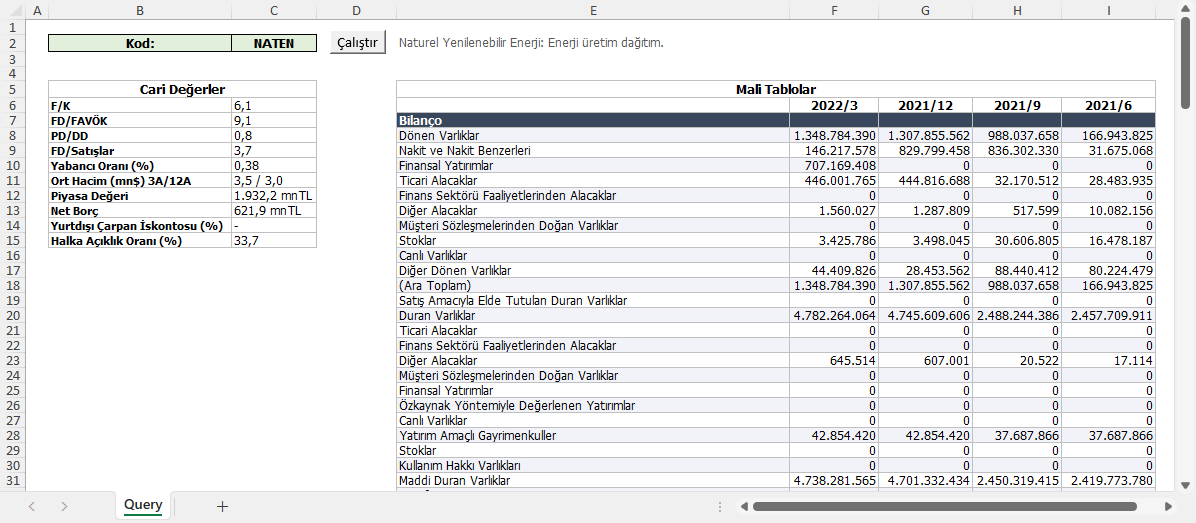
Task: Select Ort Hacim value 3,5 / 3,0
Action: point(274,181)
